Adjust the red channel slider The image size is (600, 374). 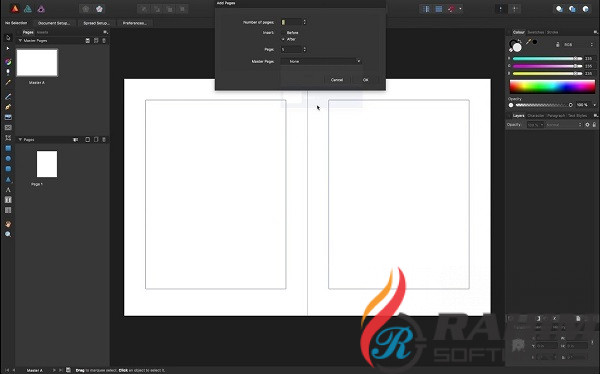click(x=547, y=59)
